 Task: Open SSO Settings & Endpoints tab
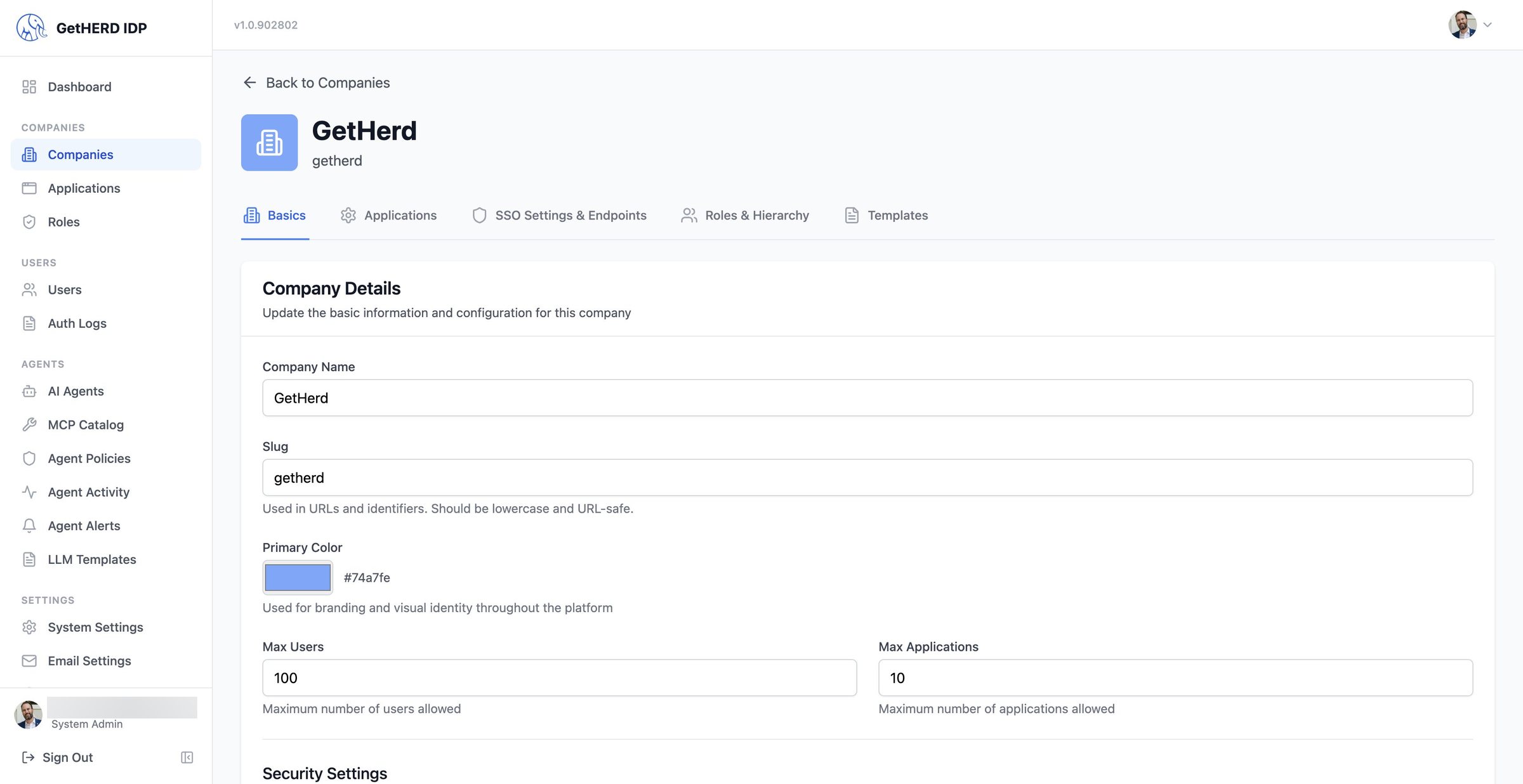pos(559,216)
